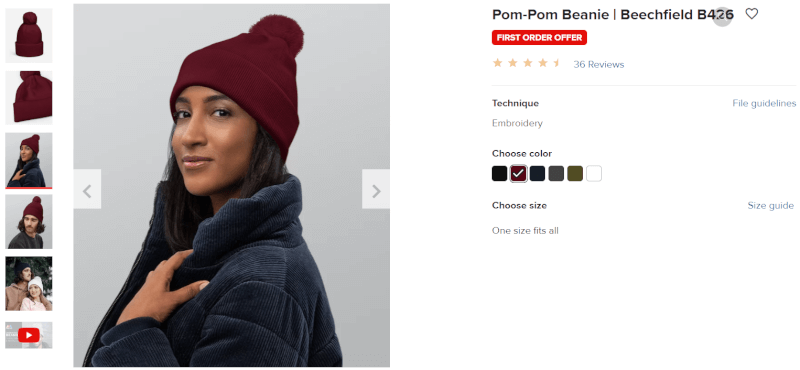Open the 36 Reviews link
The image size is (800, 370).
pyautogui.click(x=598, y=64)
